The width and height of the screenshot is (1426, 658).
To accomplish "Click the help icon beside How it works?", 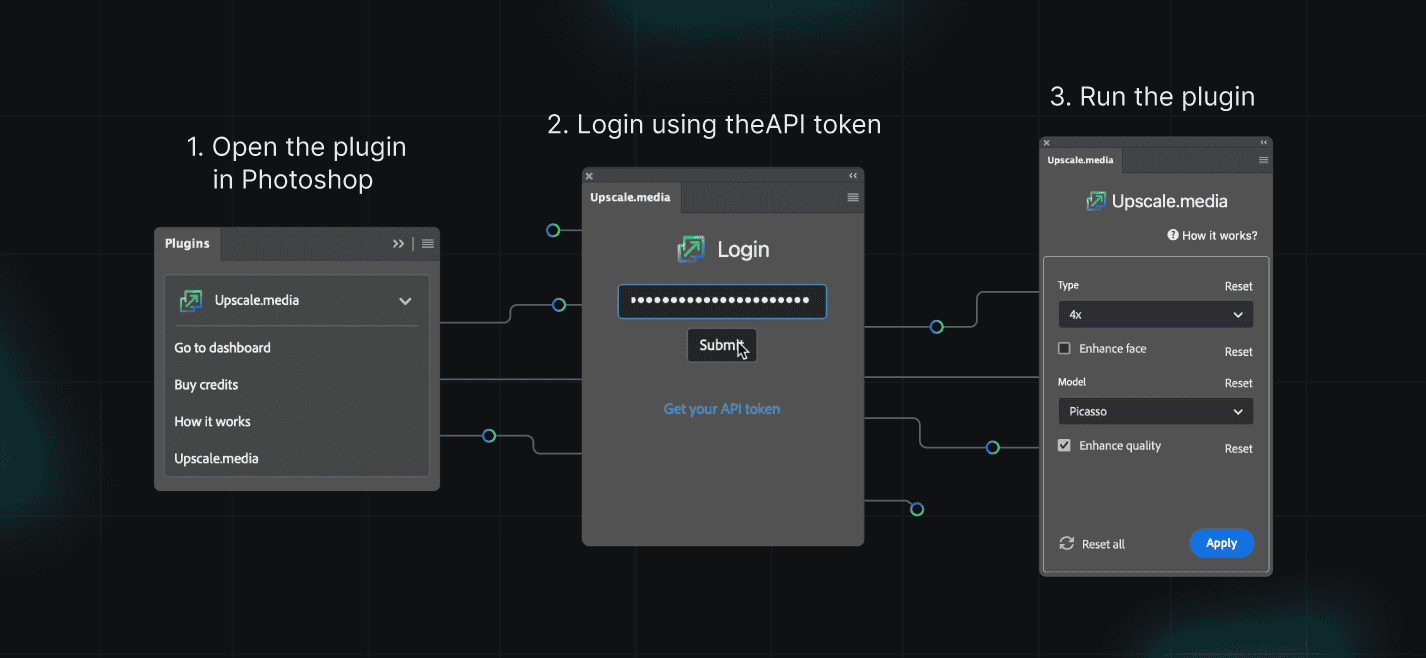I will coord(1173,235).
